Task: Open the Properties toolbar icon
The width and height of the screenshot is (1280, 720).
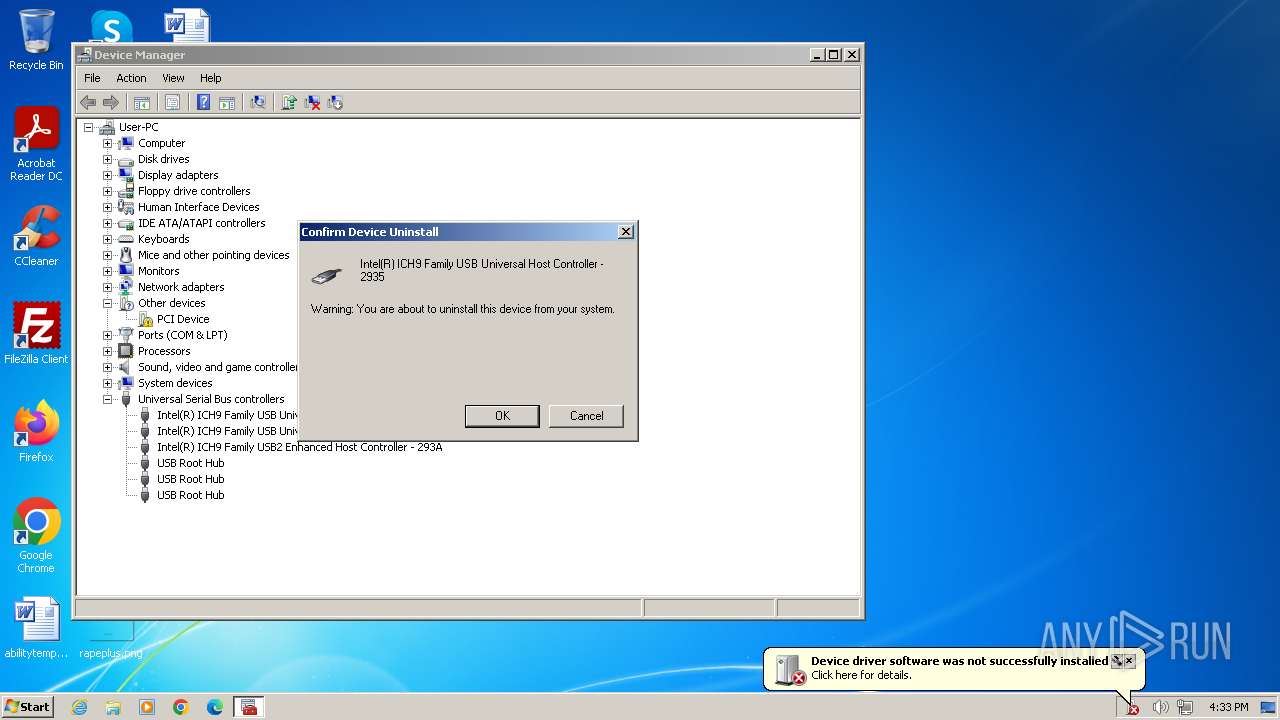Action: 172,102
